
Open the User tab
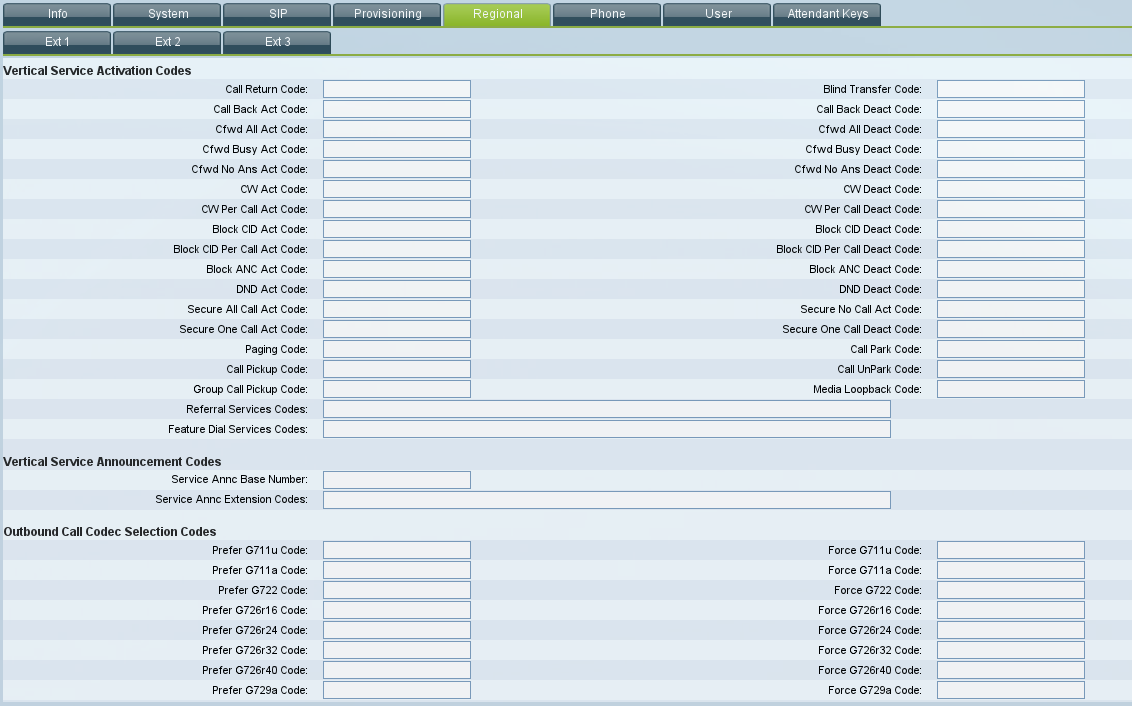[x=717, y=14]
